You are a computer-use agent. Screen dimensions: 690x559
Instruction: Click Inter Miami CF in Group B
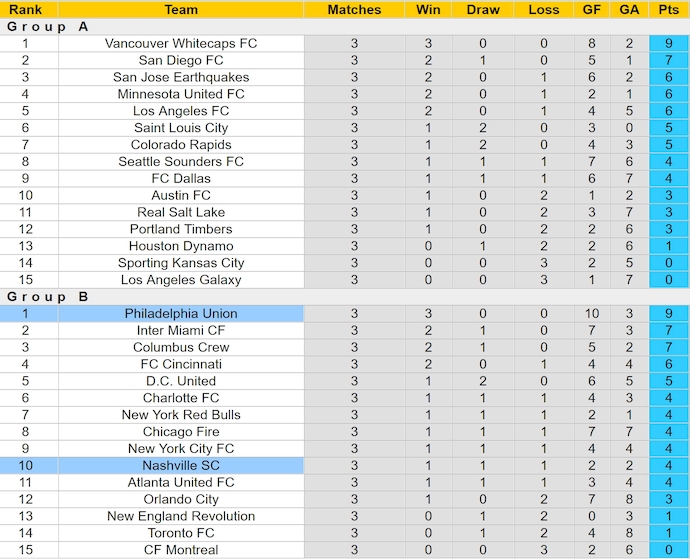pyautogui.click(x=181, y=330)
